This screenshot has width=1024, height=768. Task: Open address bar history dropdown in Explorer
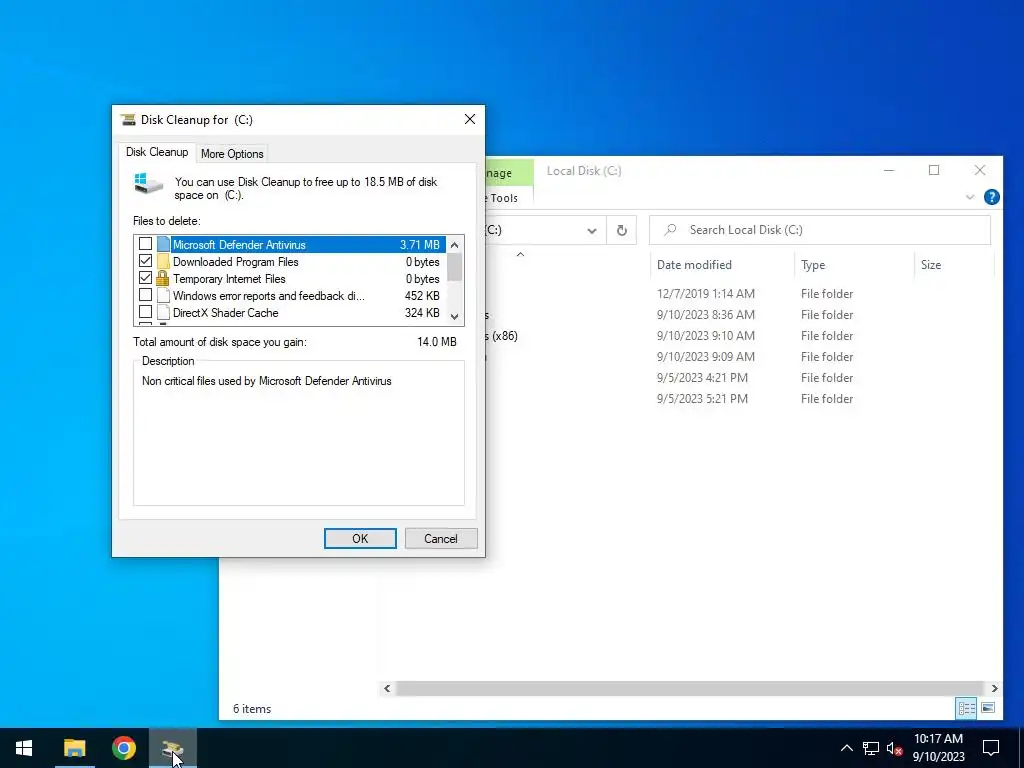point(592,231)
